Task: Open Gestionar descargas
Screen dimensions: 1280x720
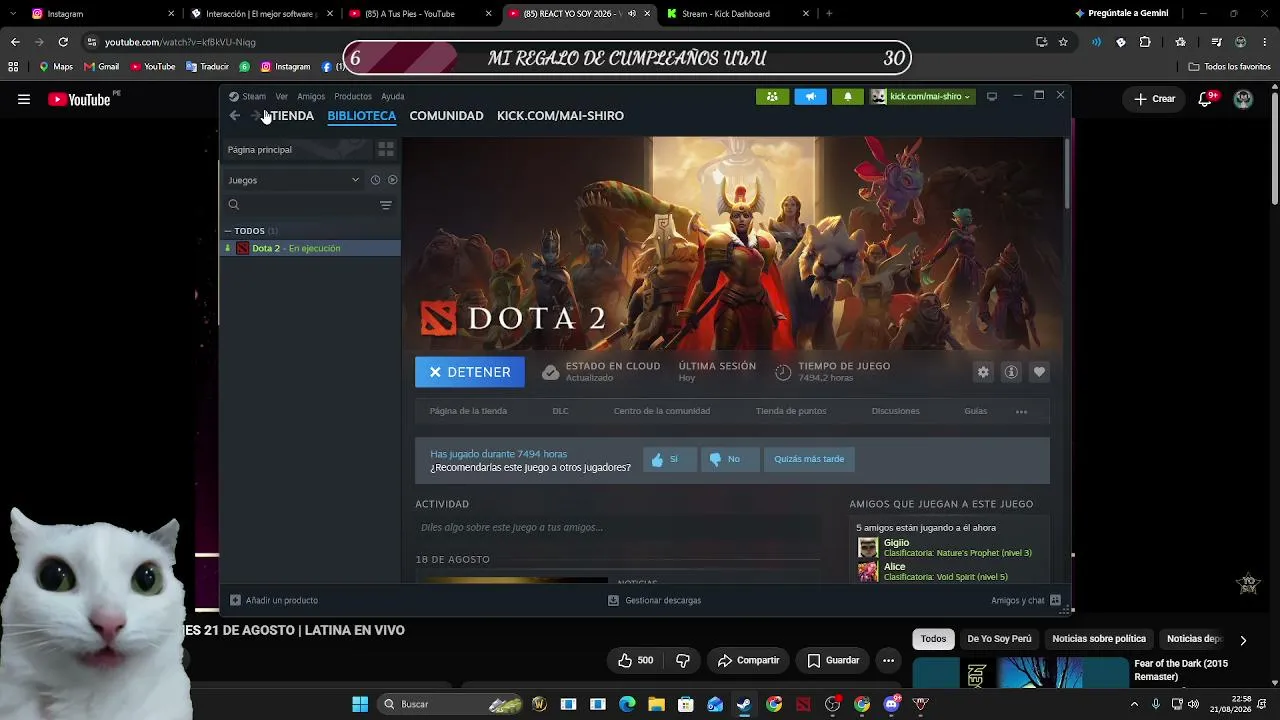Action: [x=655, y=600]
